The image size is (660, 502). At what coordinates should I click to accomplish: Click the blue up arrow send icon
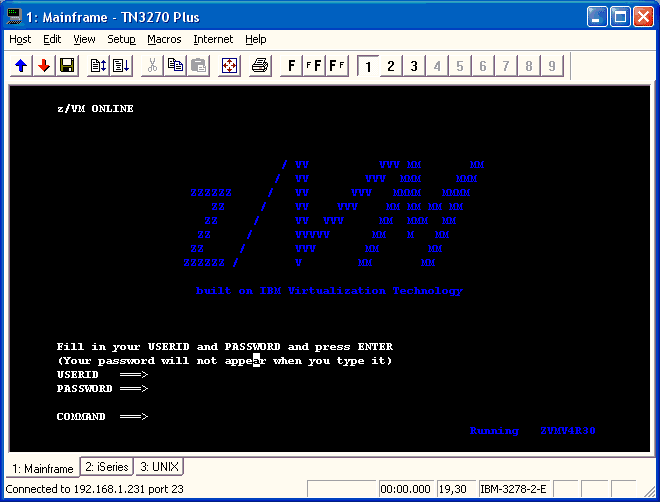click(x=21, y=66)
